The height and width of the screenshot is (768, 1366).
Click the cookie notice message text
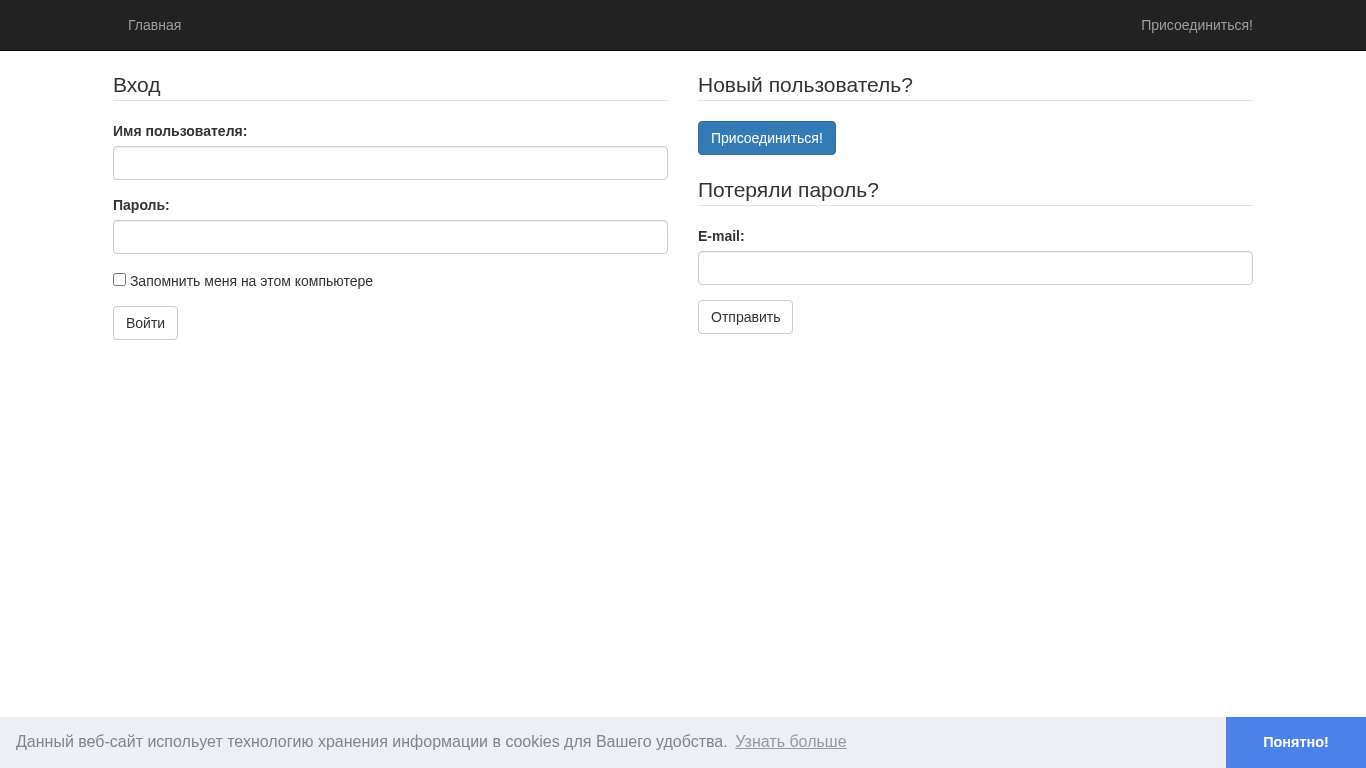(x=371, y=742)
